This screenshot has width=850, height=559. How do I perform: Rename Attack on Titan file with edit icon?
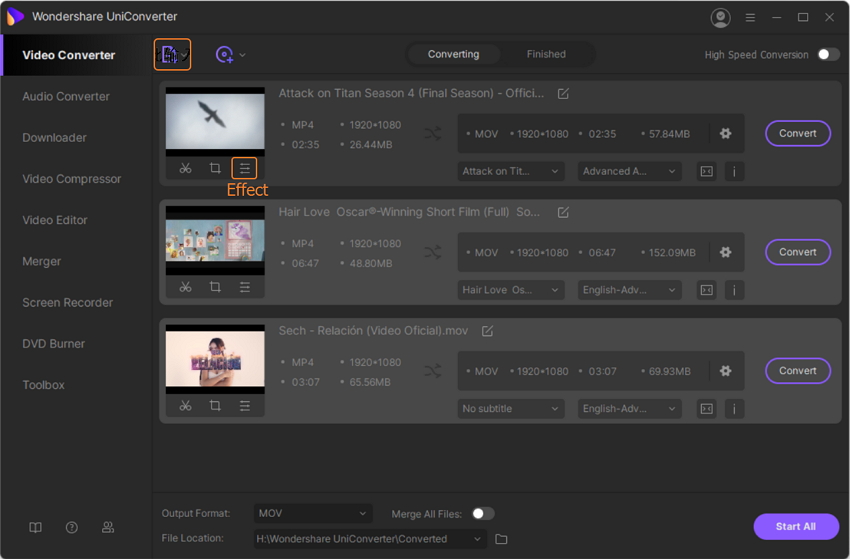[x=563, y=94]
